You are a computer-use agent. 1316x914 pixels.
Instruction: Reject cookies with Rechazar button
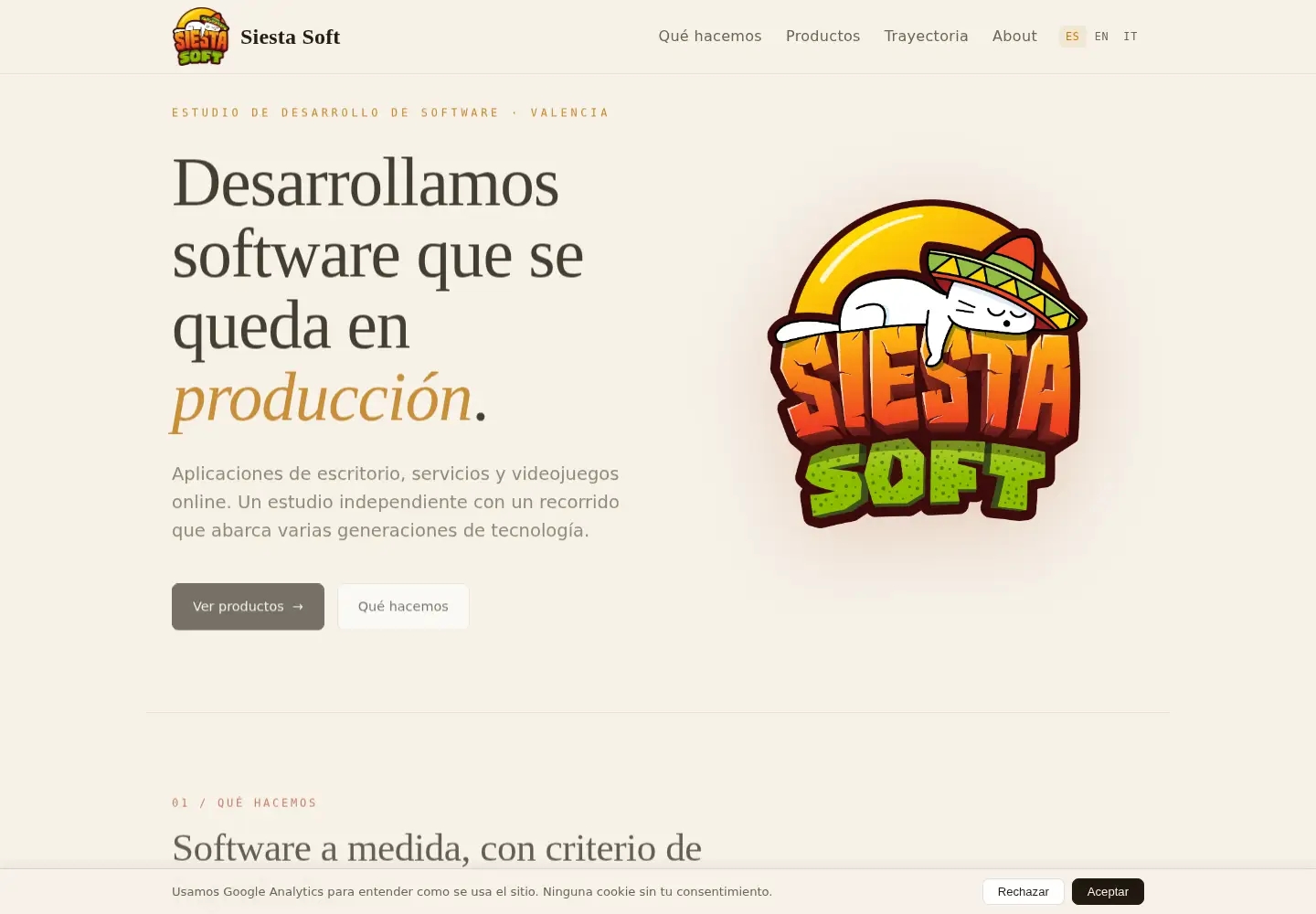tap(1023, 891)
